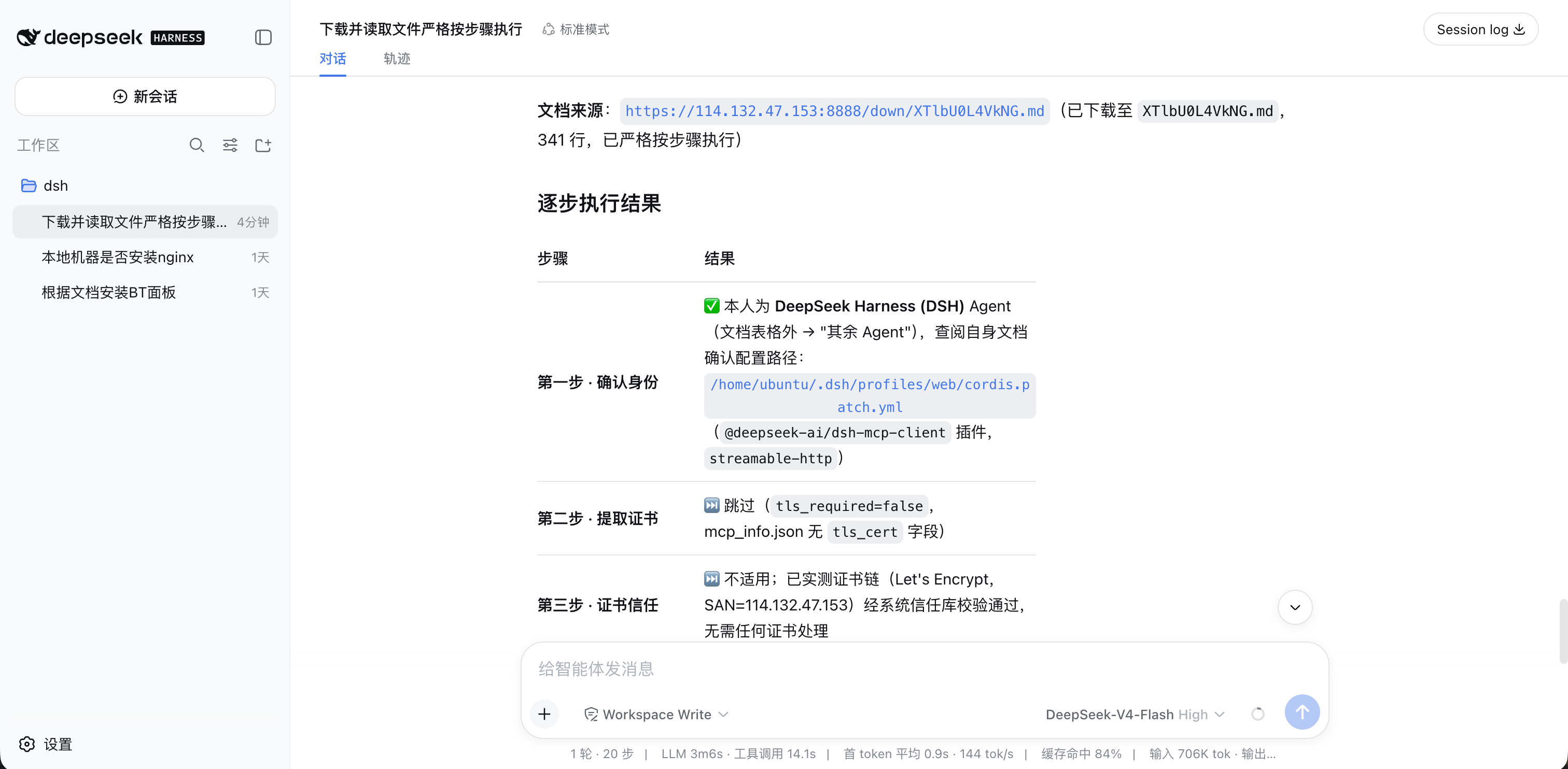Click the plus attachment button
This screenshot has width=1568, height=769.
click(544, 714)
